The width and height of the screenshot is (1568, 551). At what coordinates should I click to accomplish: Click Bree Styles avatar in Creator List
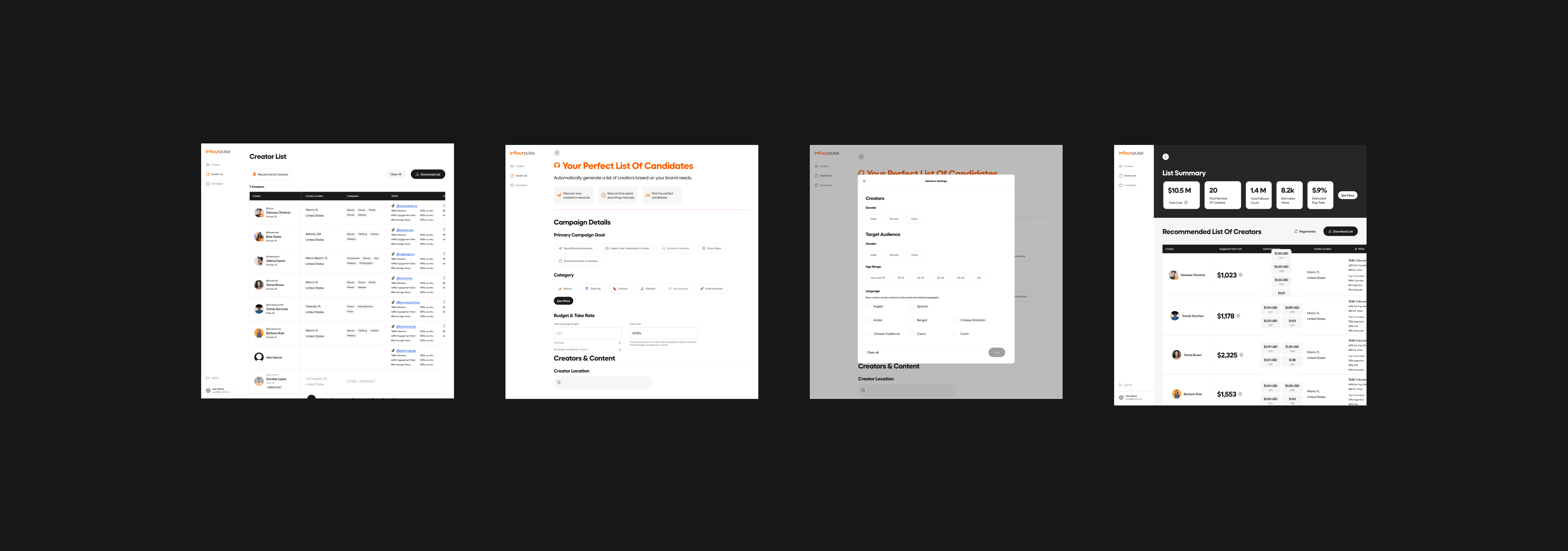pos(259,236)
